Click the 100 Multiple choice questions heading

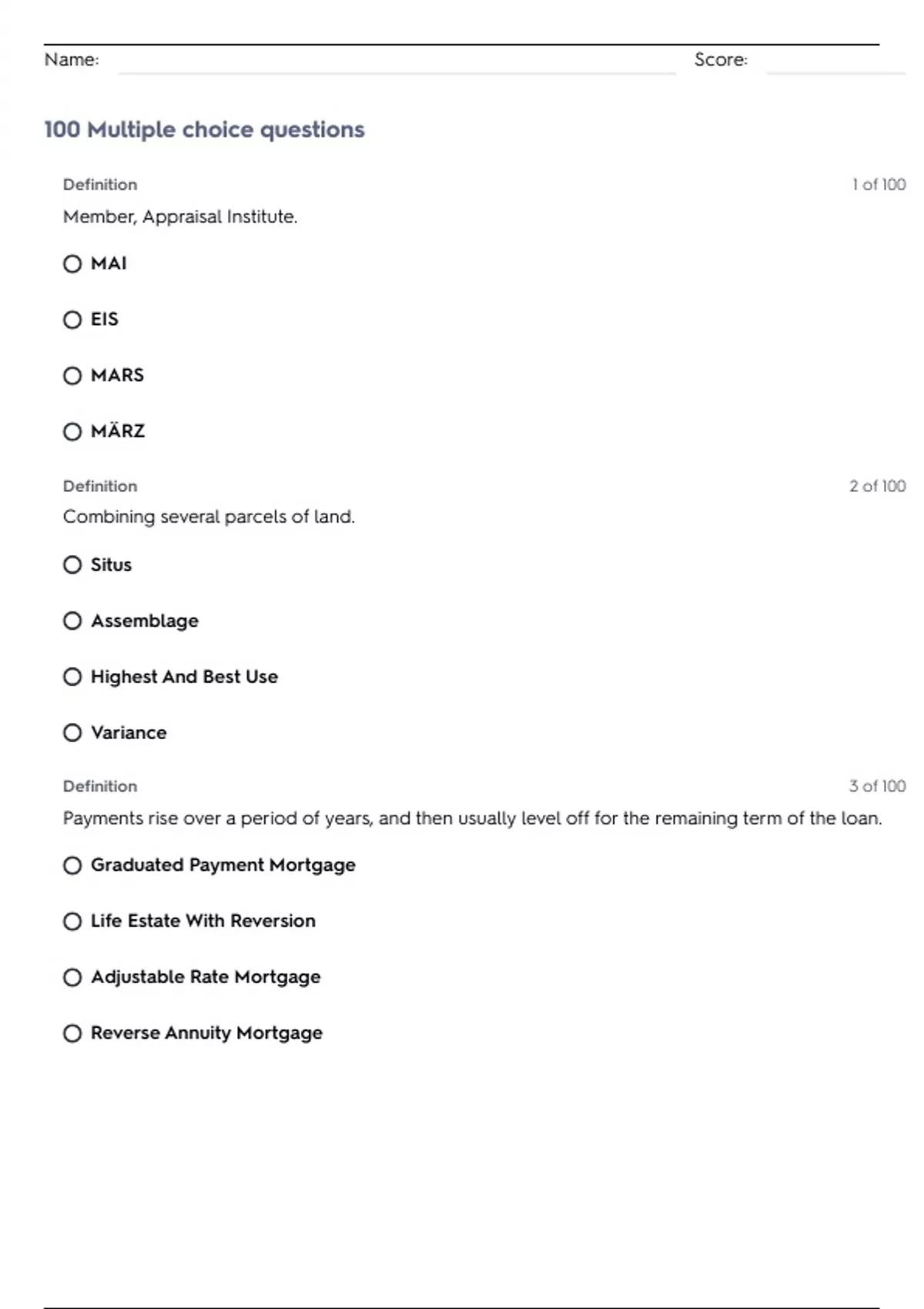point(204,129)
